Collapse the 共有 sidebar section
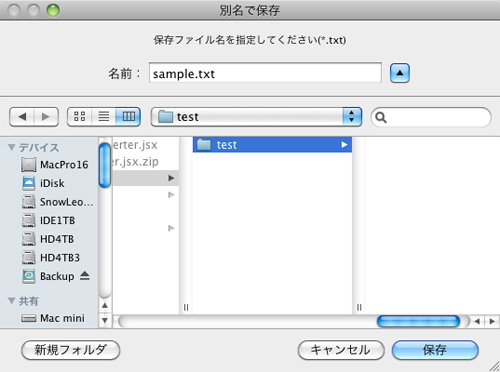500x372 pixels. 12,301
